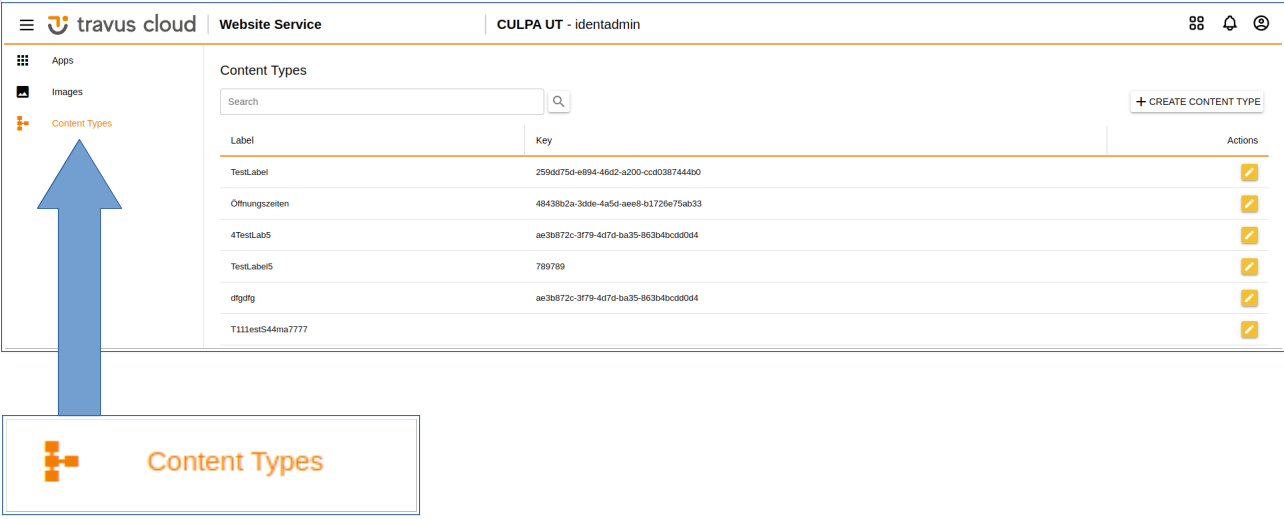1284x519 pixels.
Task: Focus the Search input field
Action: coord(382,102)
